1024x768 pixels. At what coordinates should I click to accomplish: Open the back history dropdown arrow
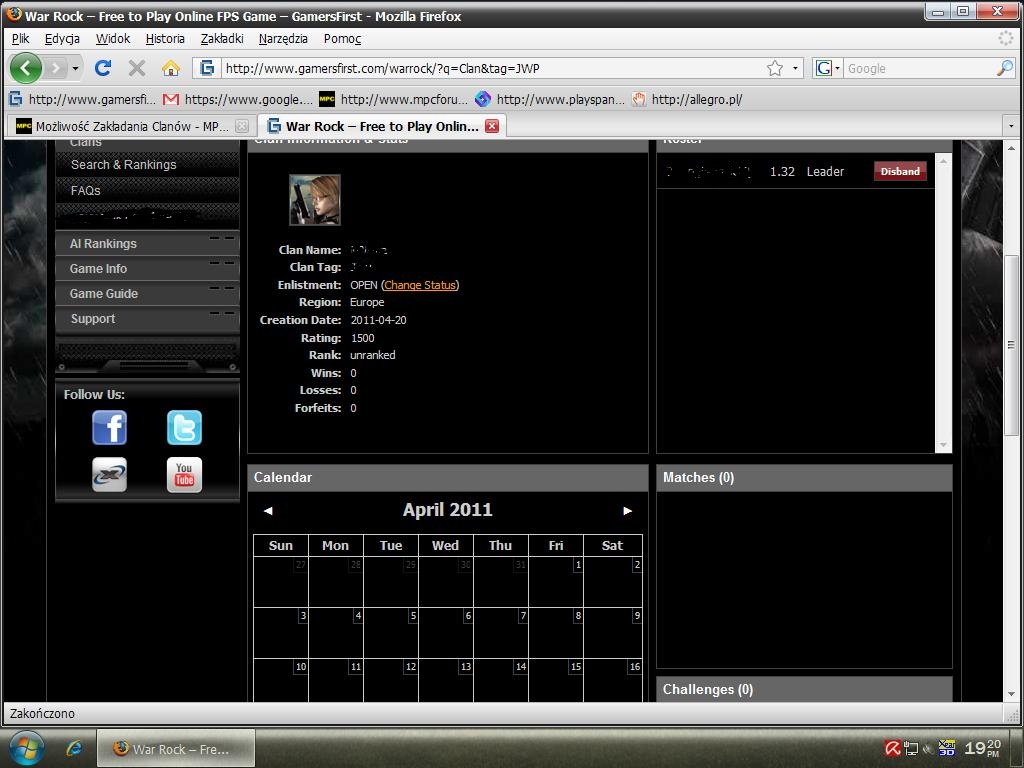click(76, 68)
